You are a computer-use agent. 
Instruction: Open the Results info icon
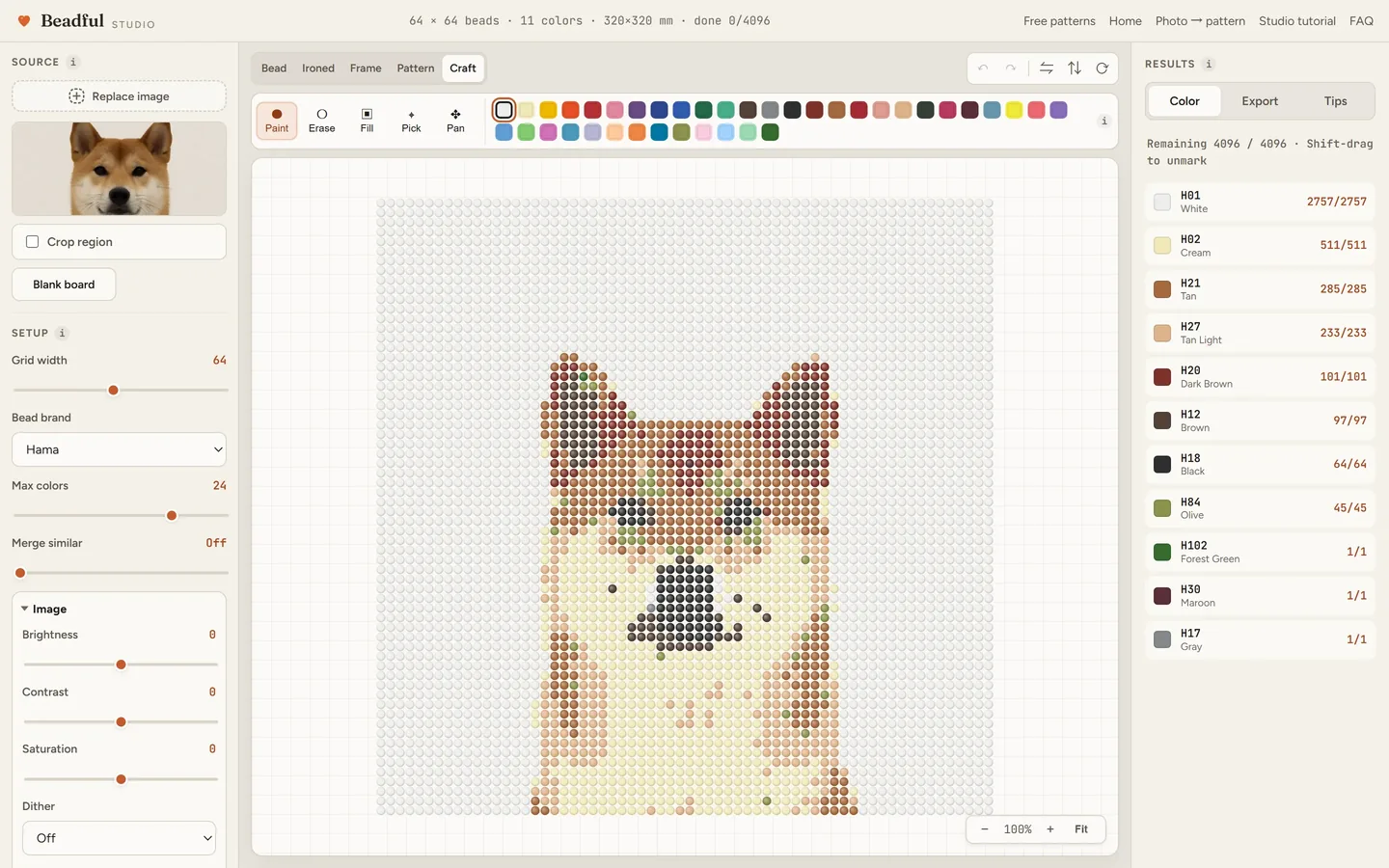pyautogui.click(x=1209, y=64)
